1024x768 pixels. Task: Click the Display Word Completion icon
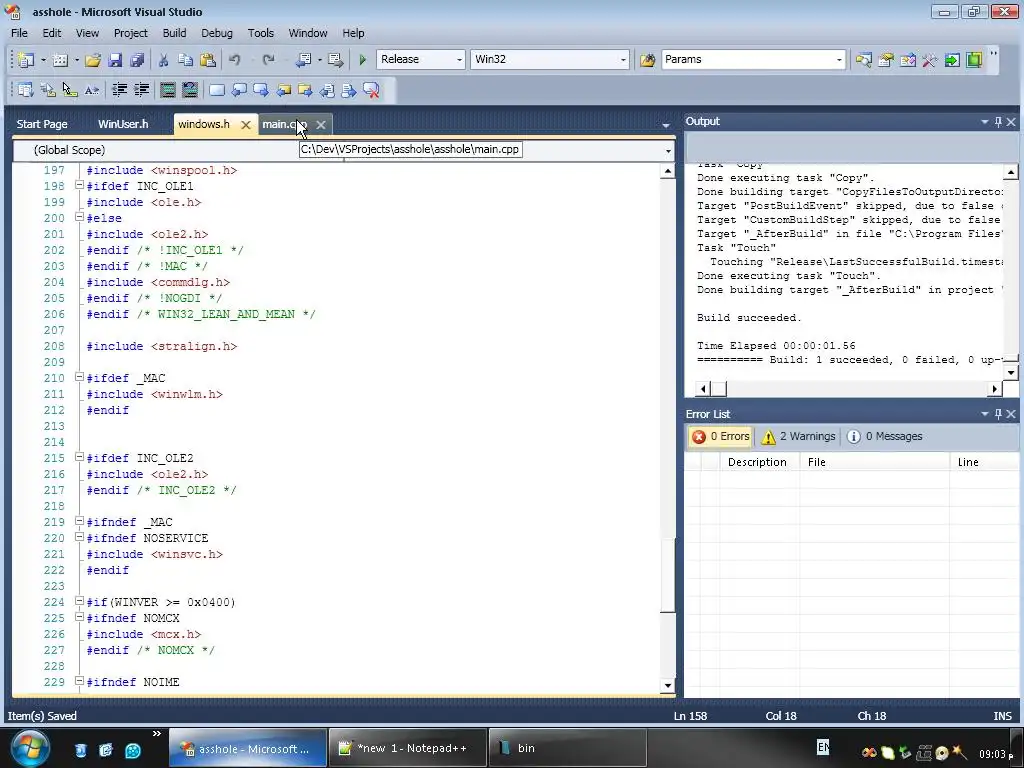(x=92, y=90)
